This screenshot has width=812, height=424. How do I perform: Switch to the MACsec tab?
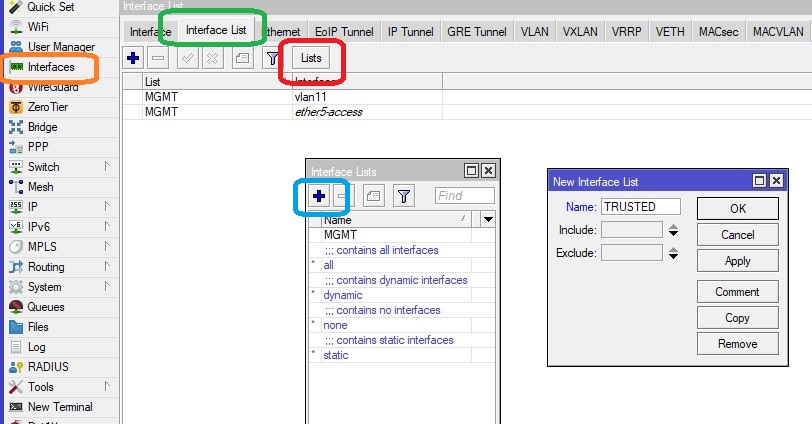coord(719,32)
